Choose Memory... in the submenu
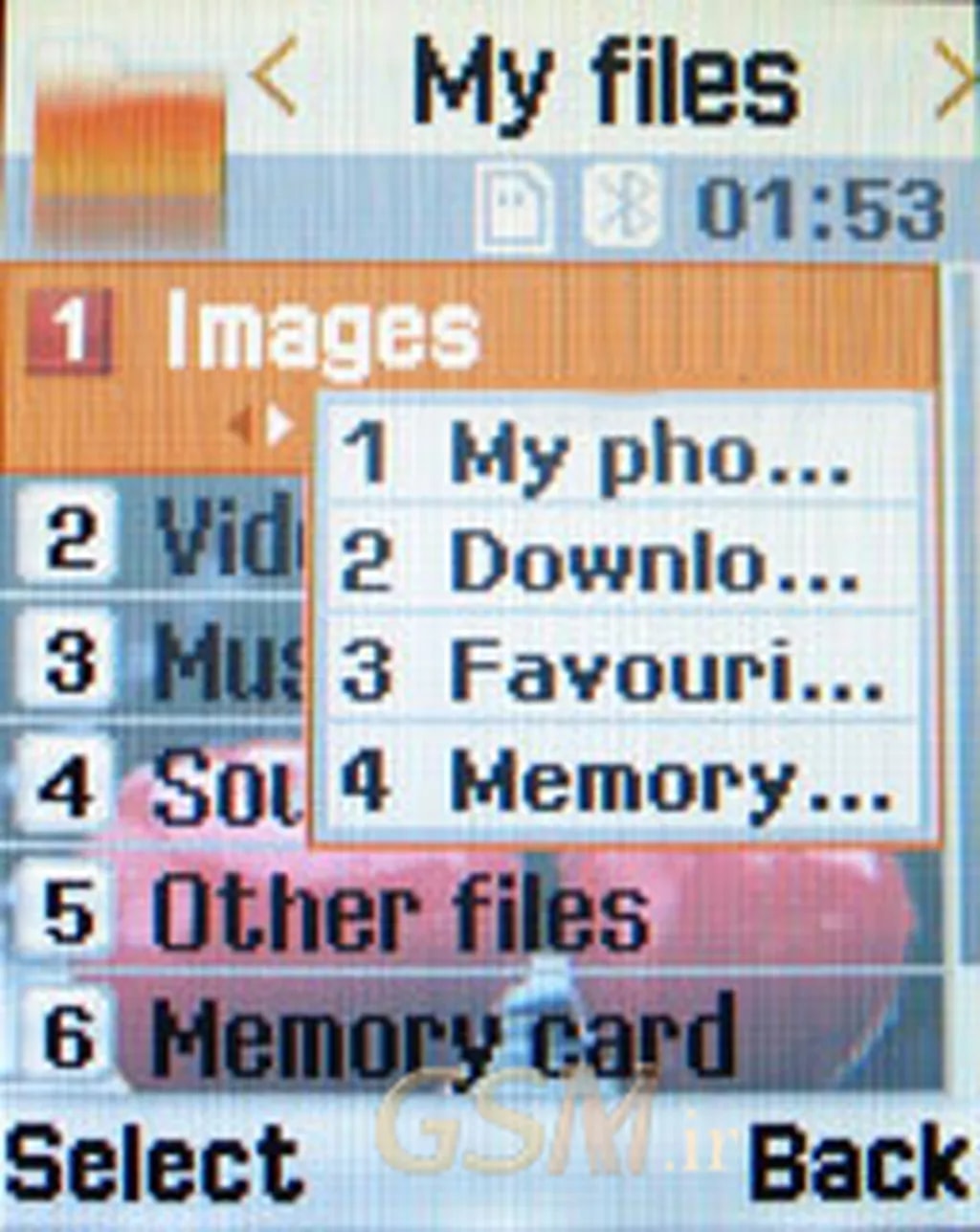The width and height of the screenshot is (980, 1232). [x=622, y=781]
